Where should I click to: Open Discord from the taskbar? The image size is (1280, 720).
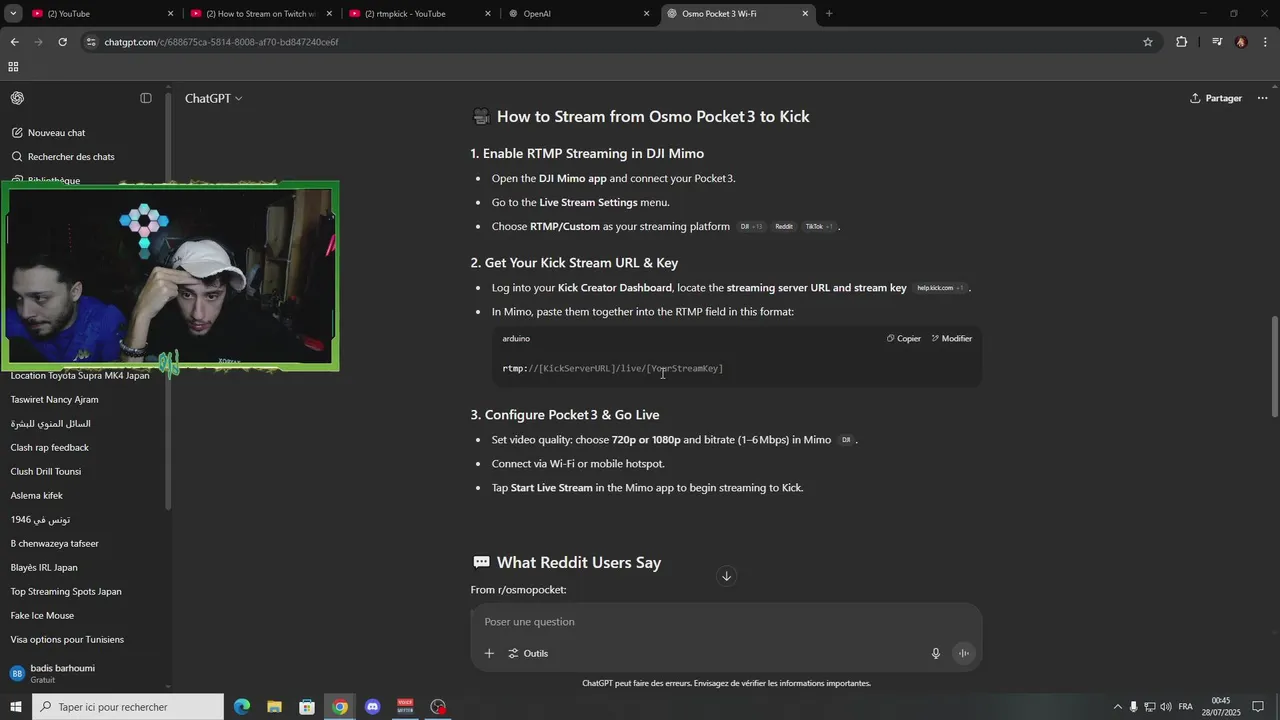tap(372, 707)
